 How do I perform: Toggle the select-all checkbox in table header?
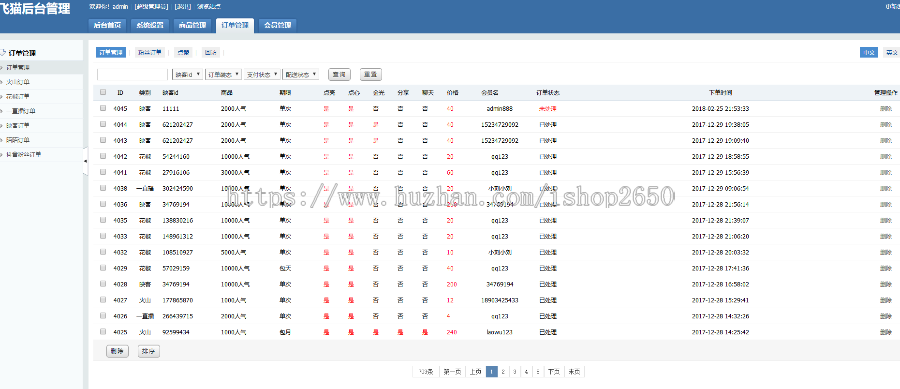(x=103, y=92)
